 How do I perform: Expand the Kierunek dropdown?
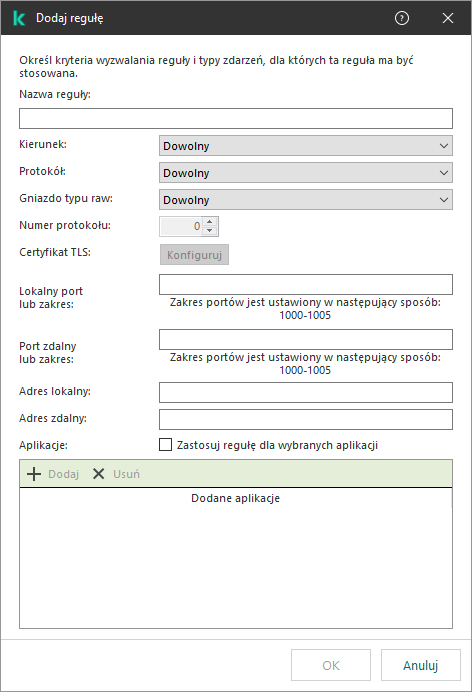[306, 146]
